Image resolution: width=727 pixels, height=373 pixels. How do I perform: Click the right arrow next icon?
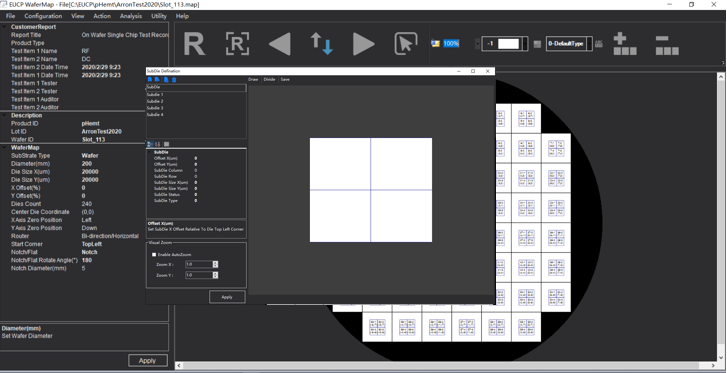click(x=364, y=44)
